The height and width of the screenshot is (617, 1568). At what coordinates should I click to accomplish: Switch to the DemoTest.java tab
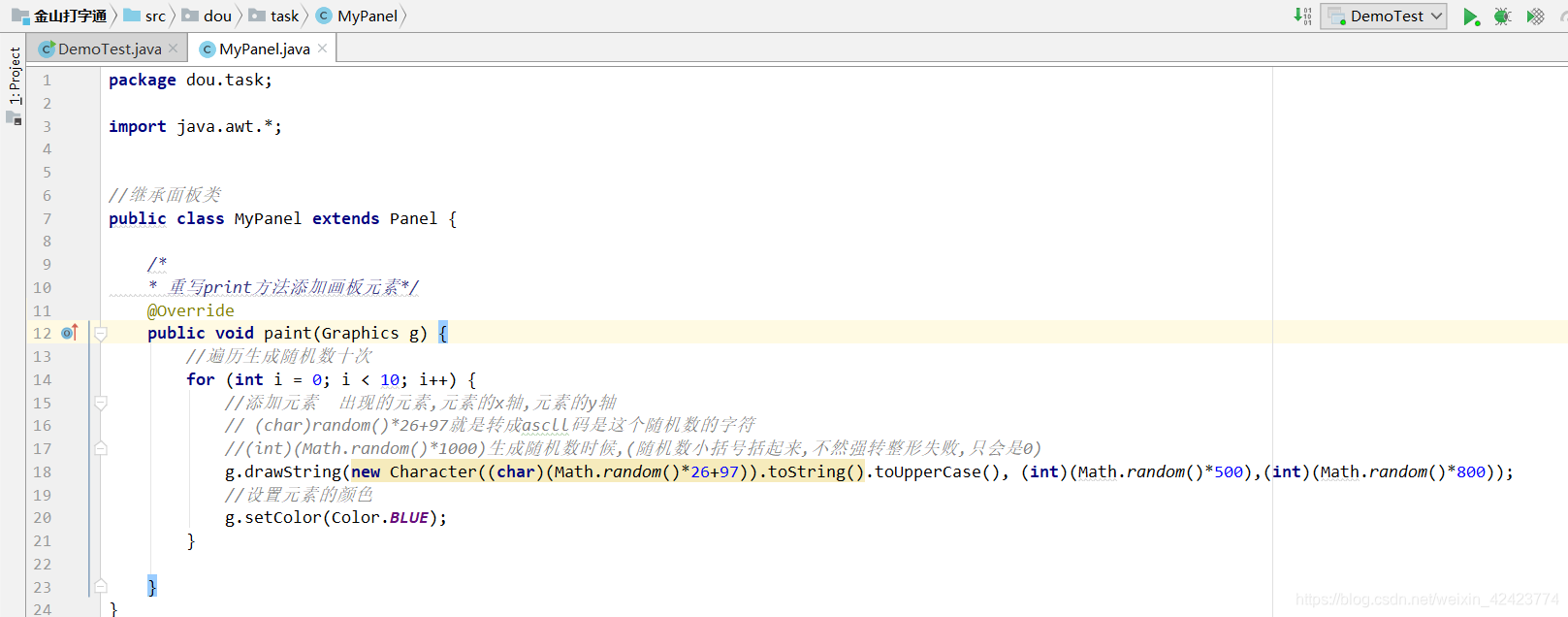tap(110, 49)
